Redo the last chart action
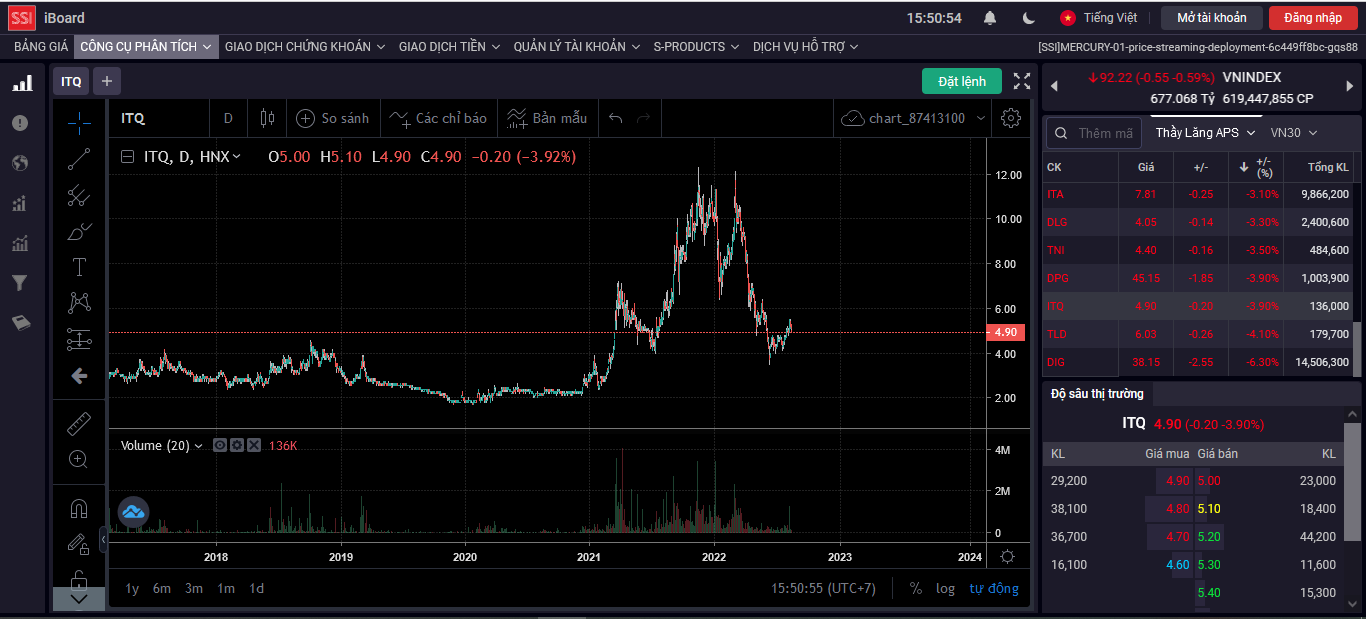 643,118
